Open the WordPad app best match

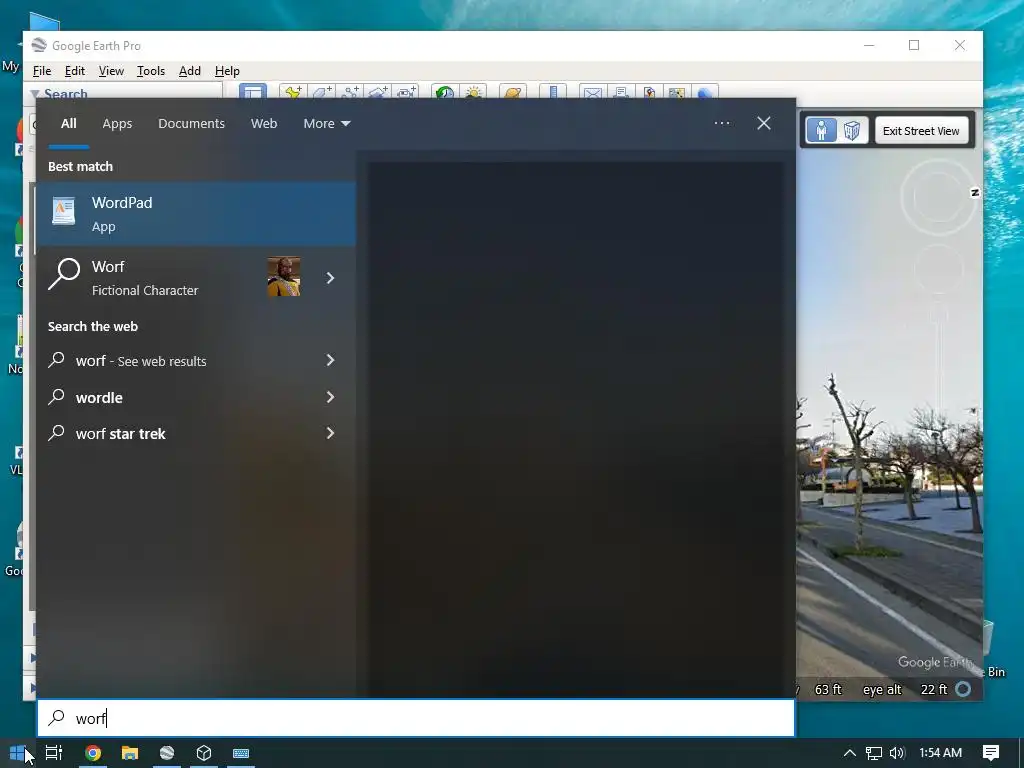pyautogui.click(x=196, y=214)
